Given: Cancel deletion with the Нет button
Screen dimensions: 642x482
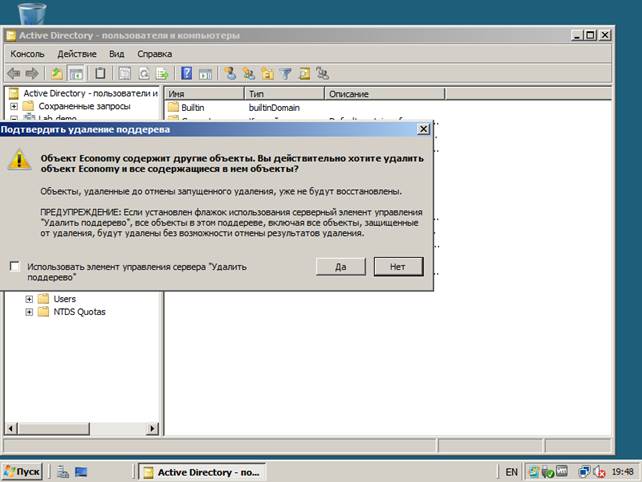Looking at the screenshot, I should 398,267.
